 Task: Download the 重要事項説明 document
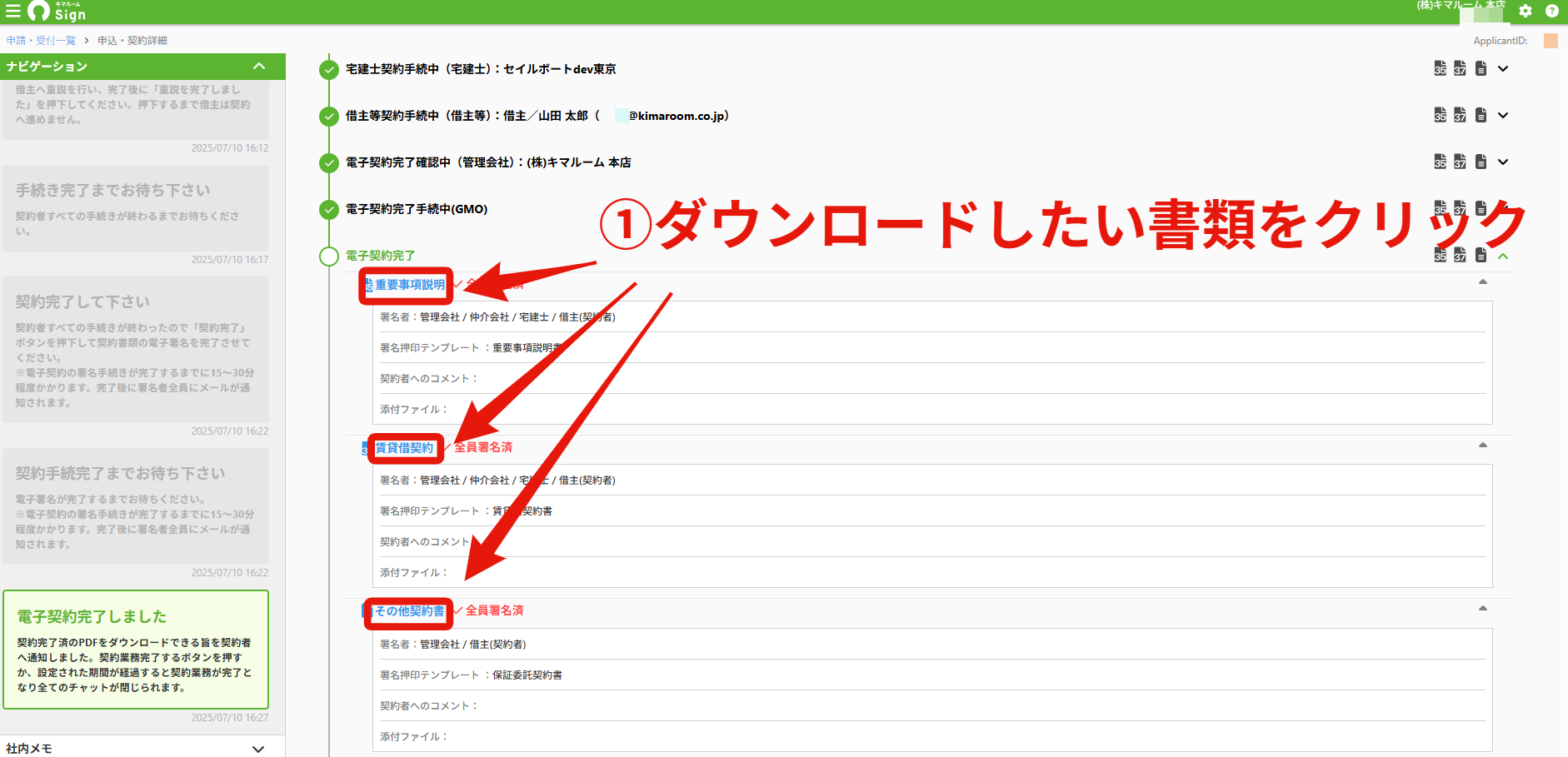[x=410, y=285]
